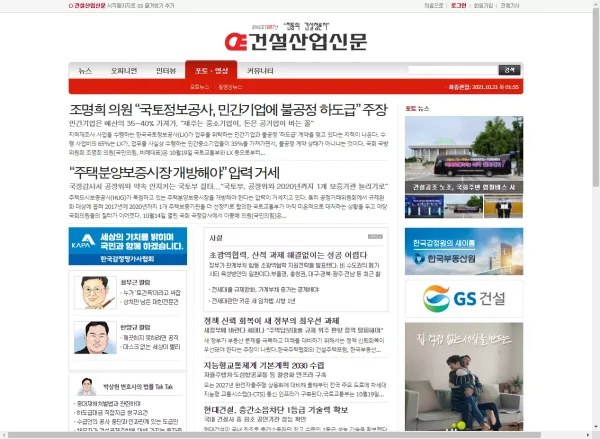Open the 뉴스 menu tab
This screenshot has height=439, width=600.
point(85,71)
